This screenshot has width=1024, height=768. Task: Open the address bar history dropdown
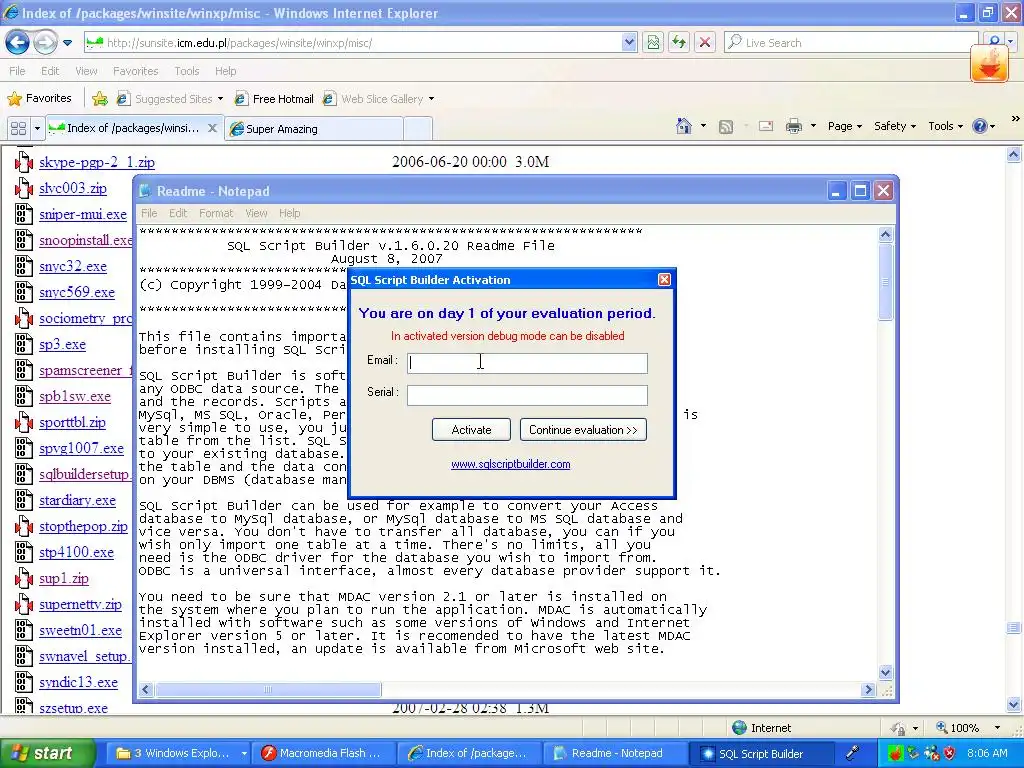pyautogui.click(x=629, y=43)
